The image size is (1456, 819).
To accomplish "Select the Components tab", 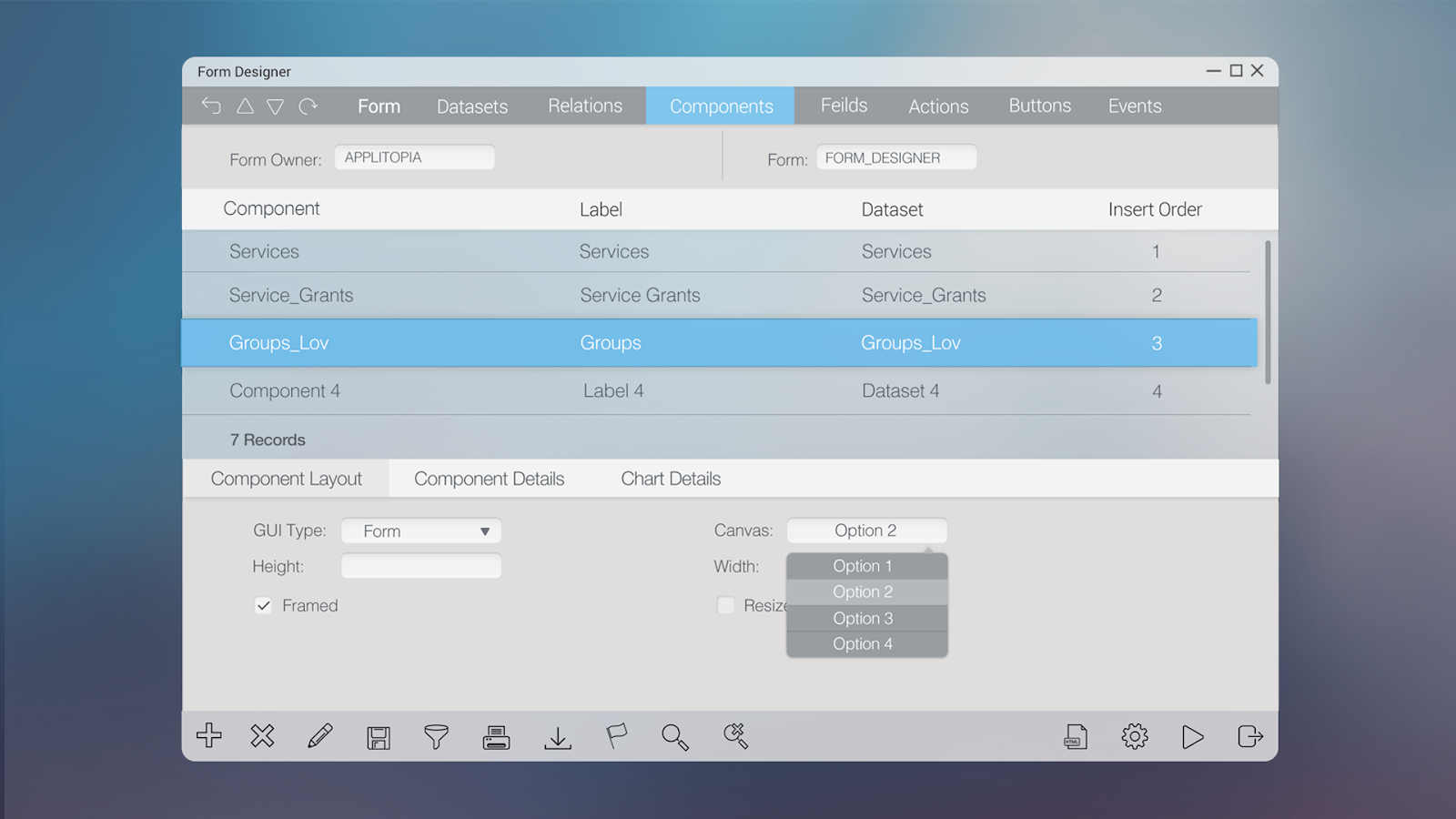I will pyautogui.click(x=721, y=106).
